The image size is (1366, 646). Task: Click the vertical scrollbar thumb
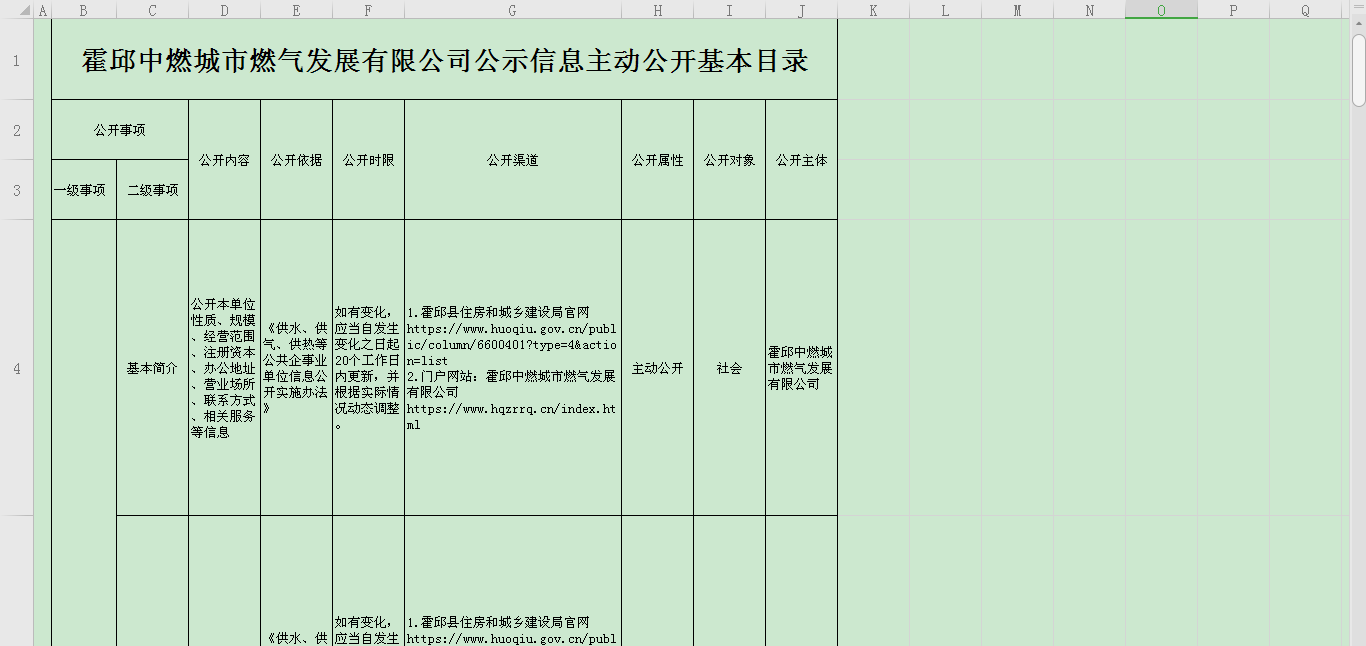(x=1358, y=70)
